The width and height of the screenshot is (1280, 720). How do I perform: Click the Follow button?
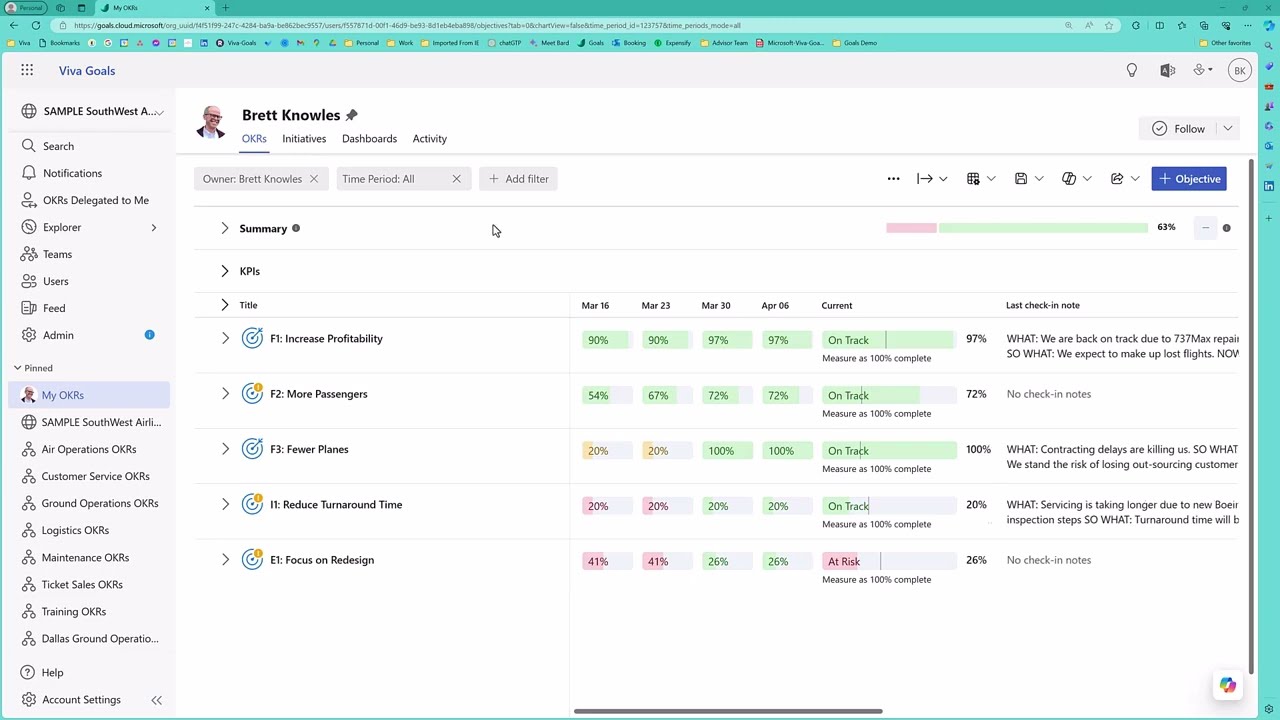(1178, 129)
